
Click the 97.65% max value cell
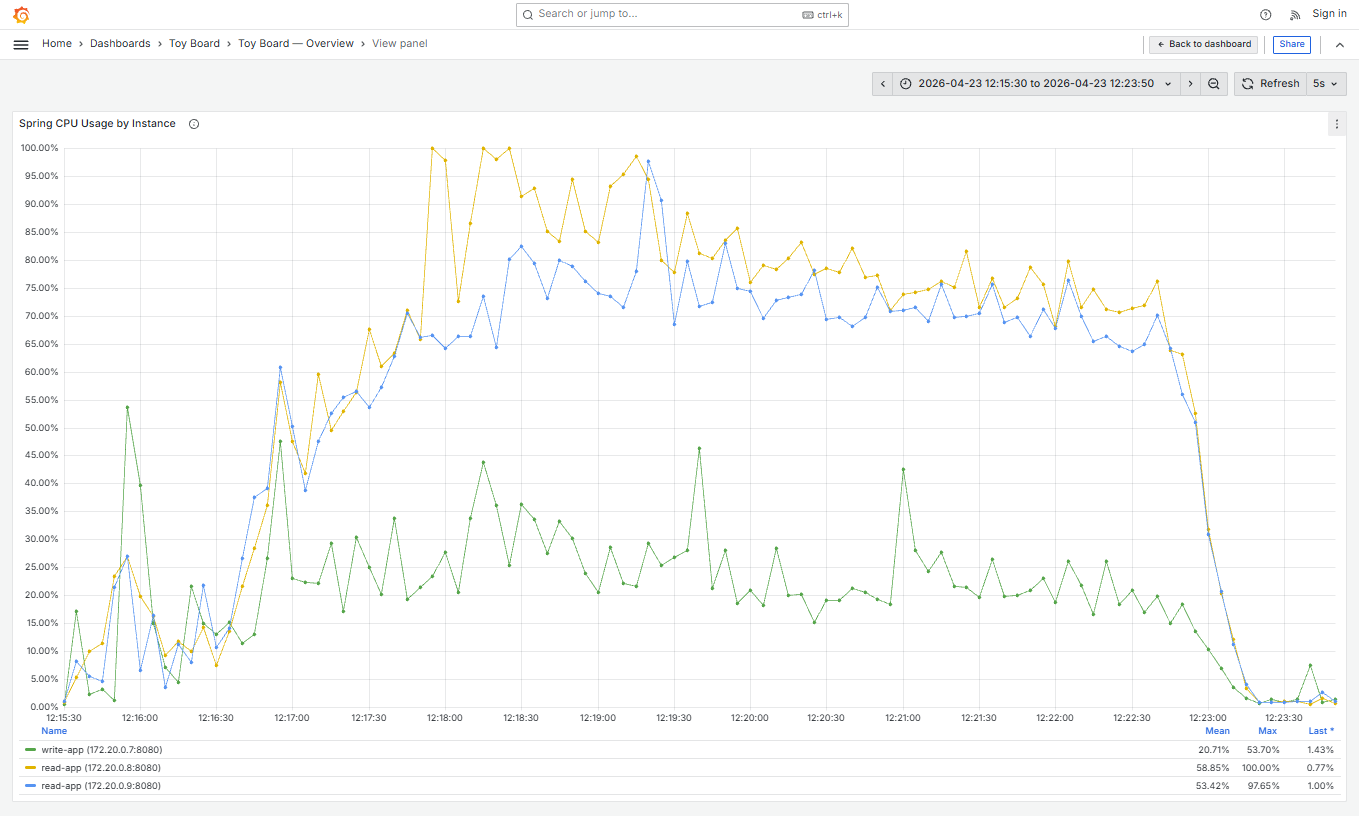(1262, 785)
